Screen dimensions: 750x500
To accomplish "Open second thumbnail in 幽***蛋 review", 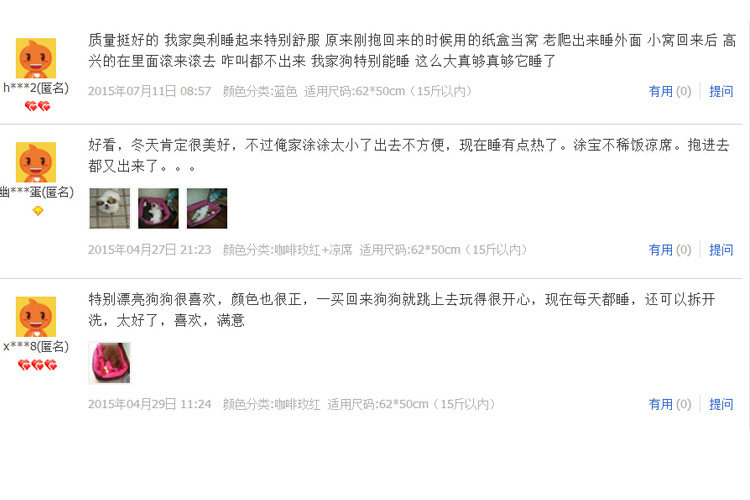I will 158,208.
